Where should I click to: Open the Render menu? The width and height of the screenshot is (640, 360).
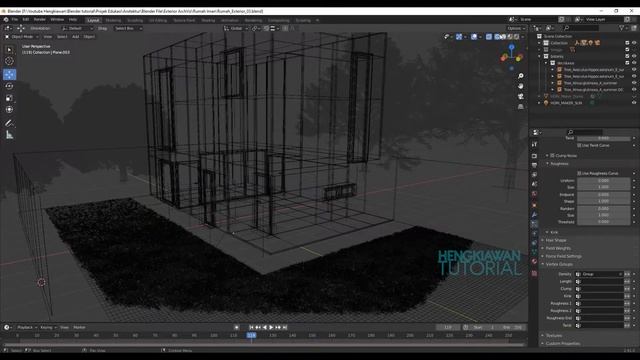(40, 20)
